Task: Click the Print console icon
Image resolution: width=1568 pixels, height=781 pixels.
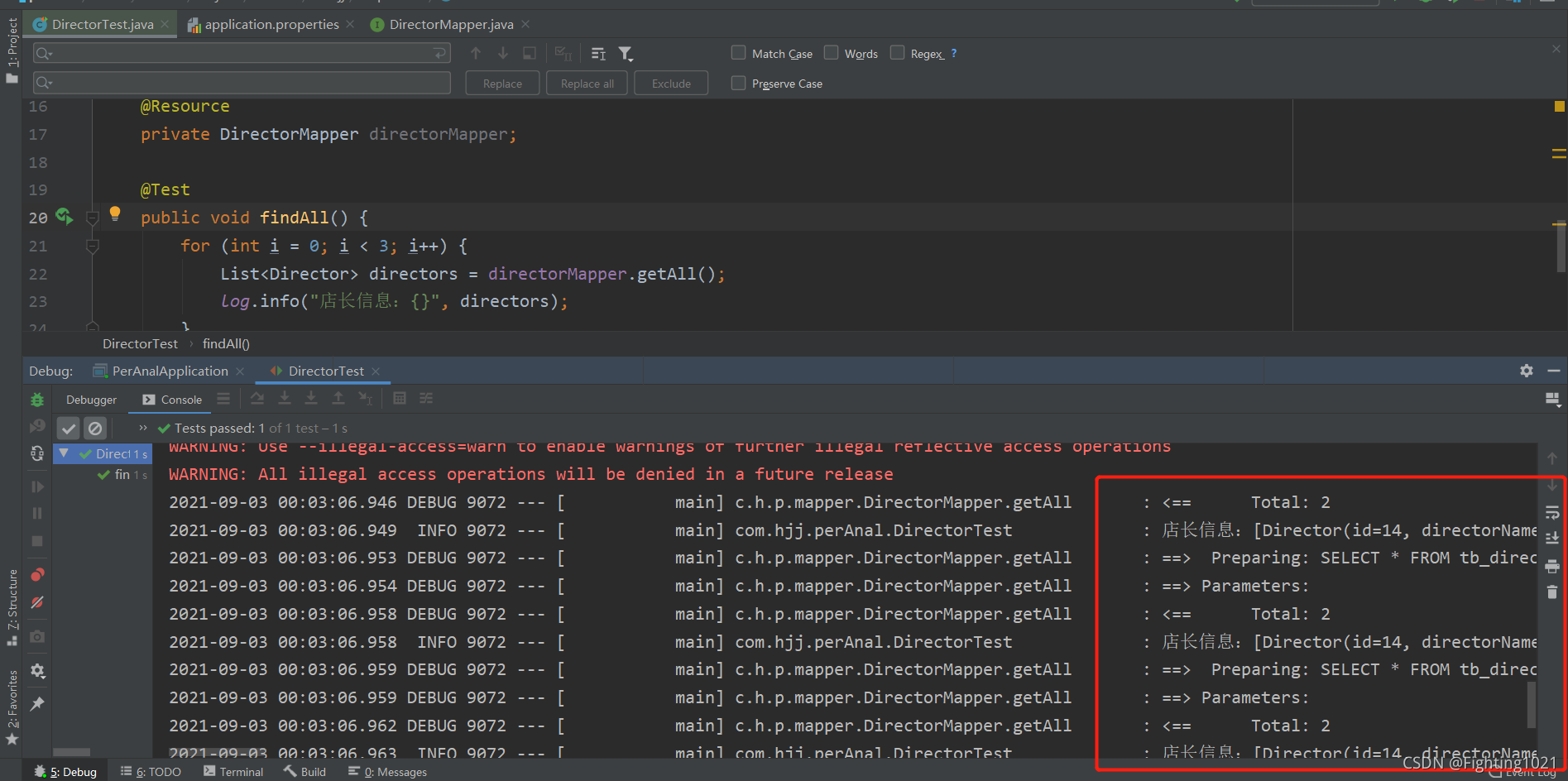Action: click(1552, 566)
